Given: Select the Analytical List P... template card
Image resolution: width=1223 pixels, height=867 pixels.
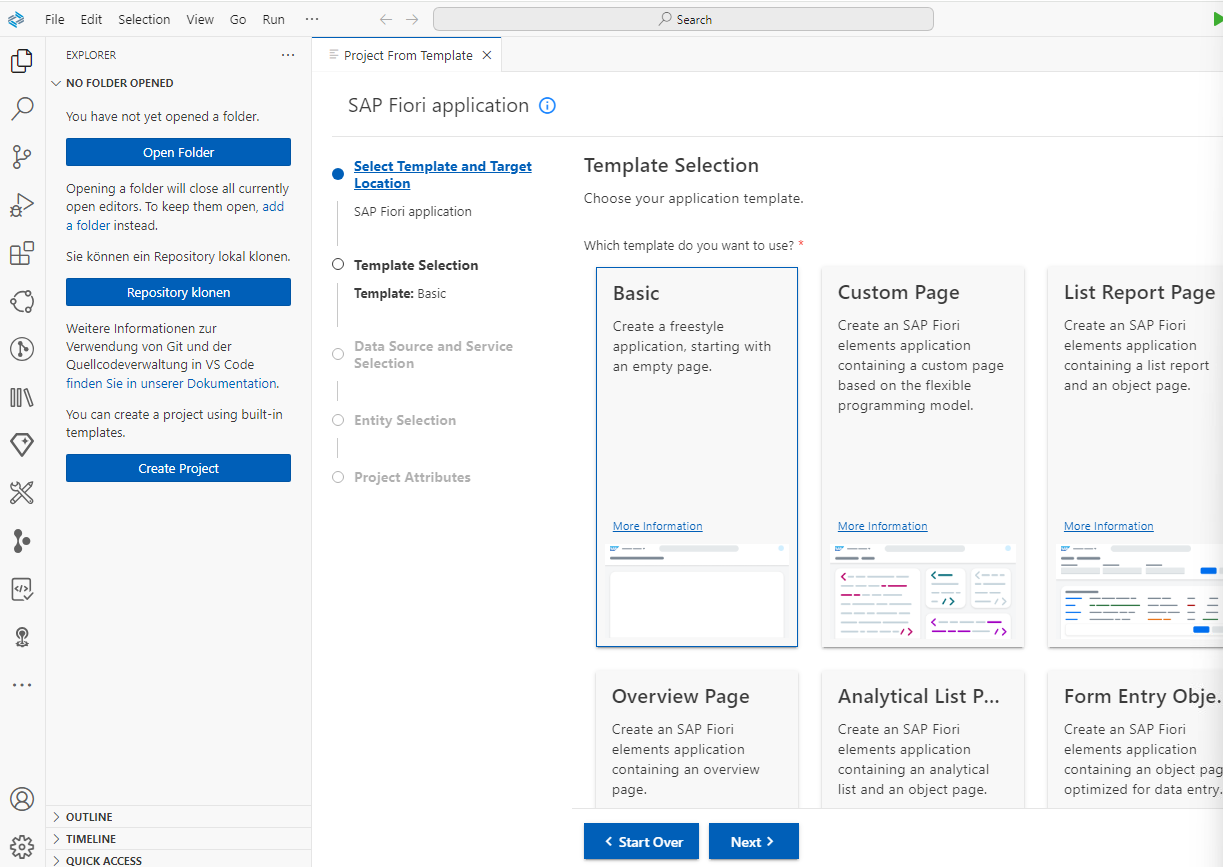Looking at the screenshot, I should pos(923,738).
